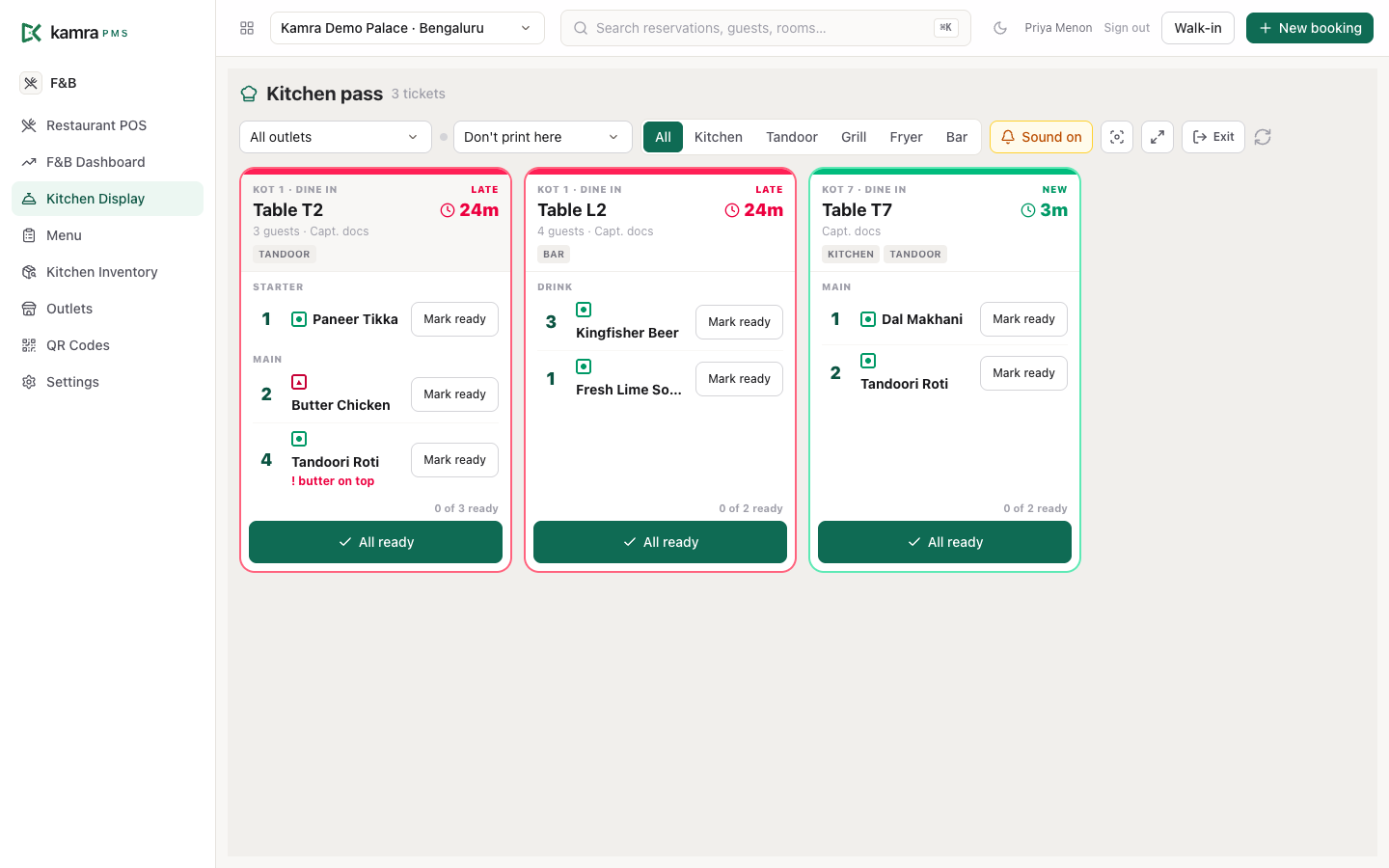Mark Butter Chicken as ready

click(454, 394)
